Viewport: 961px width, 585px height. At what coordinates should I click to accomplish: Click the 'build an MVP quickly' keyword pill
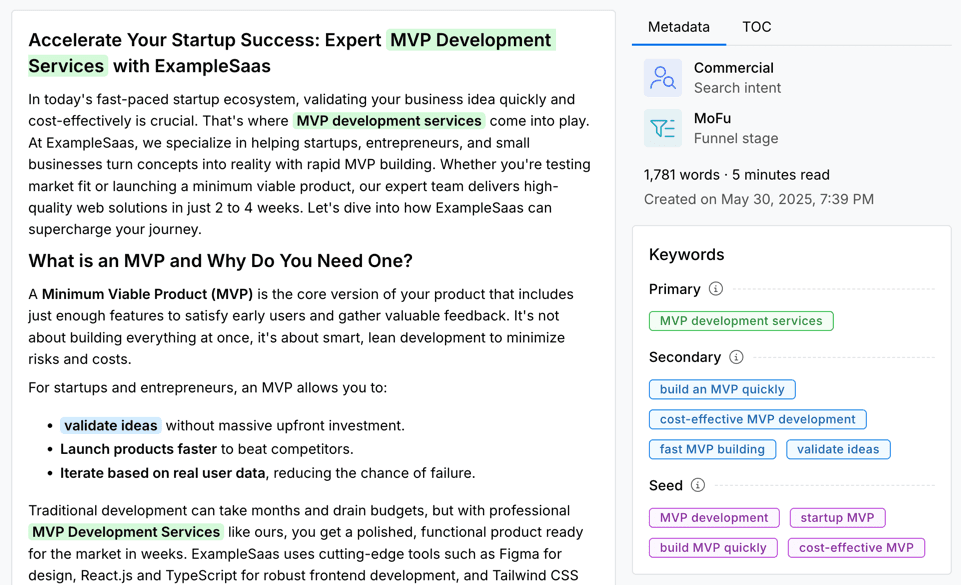[722, 389]
